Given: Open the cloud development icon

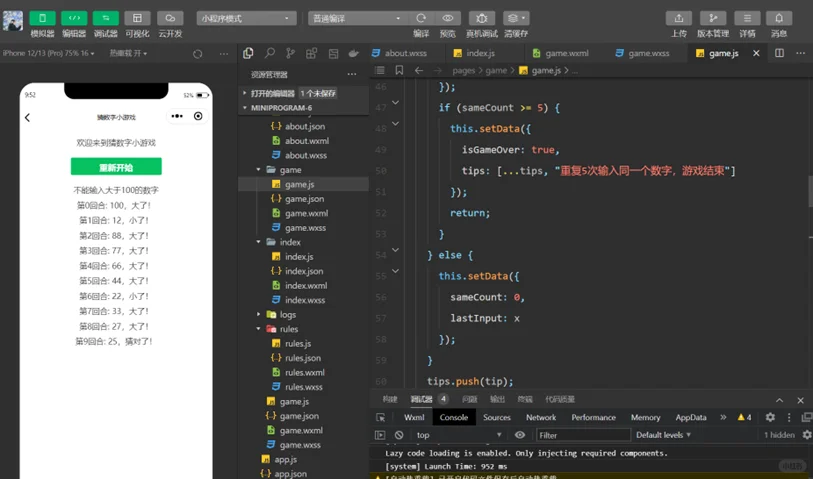Looking at the screenshot, I should 169,18.
